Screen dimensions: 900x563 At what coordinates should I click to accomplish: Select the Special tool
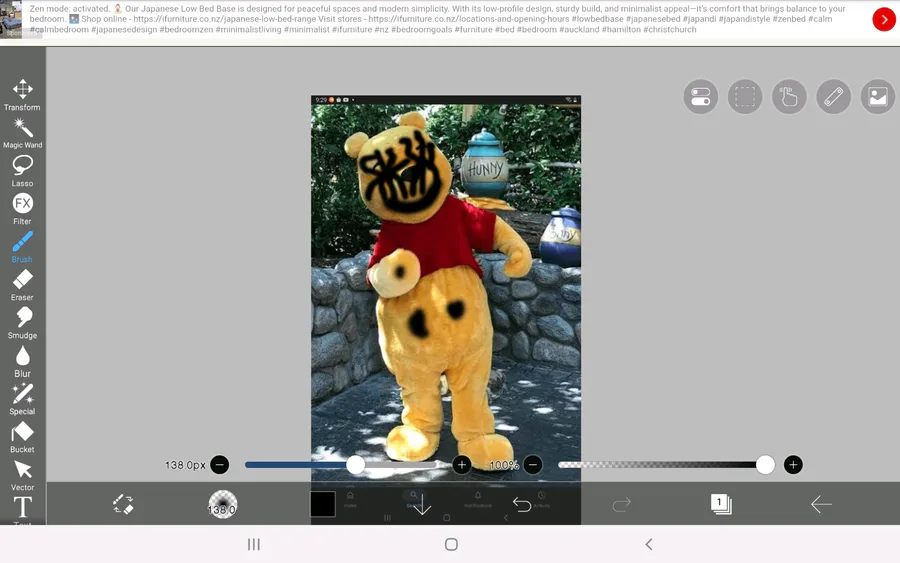pos(22,399)
